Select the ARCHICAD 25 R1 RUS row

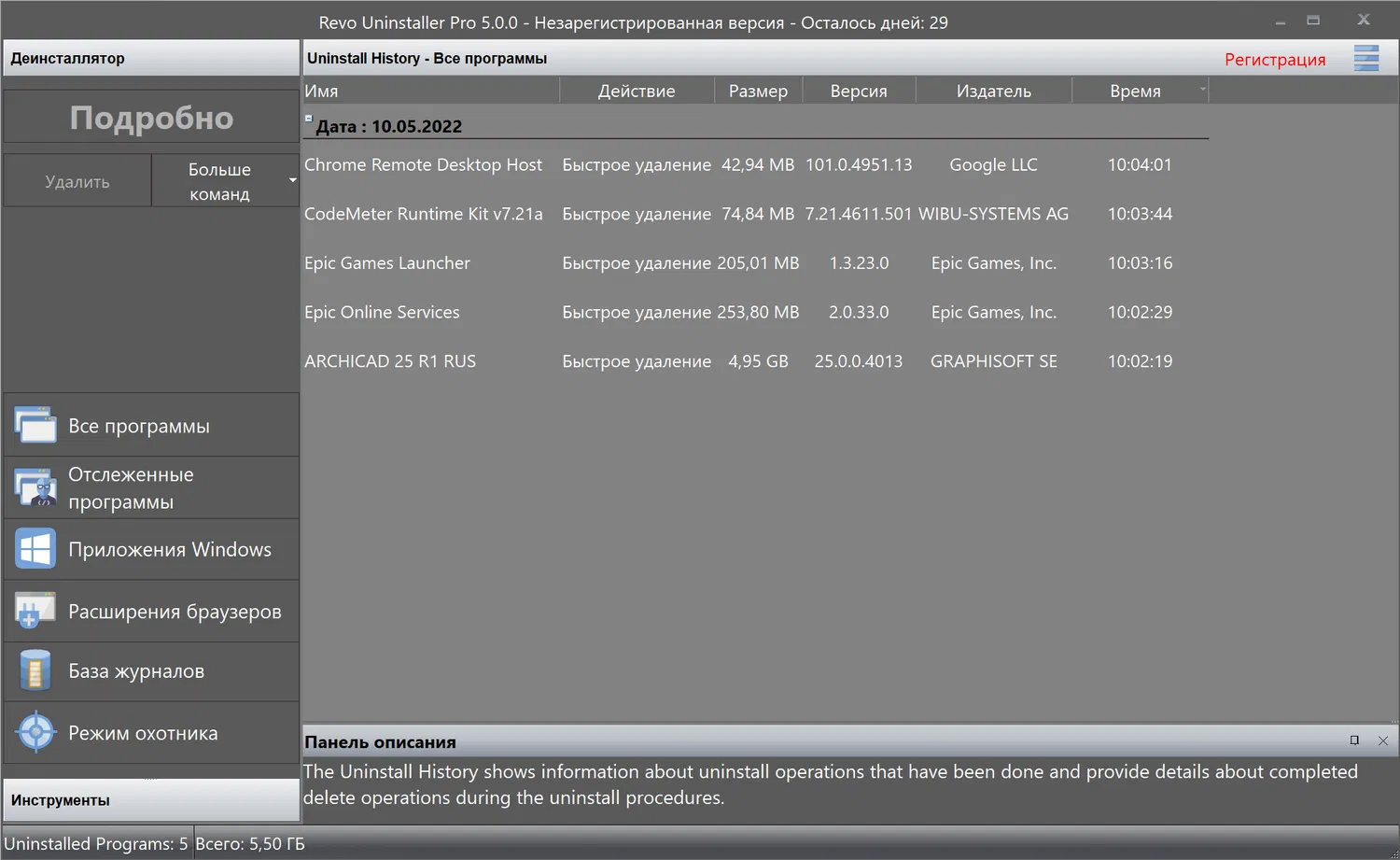755,361
